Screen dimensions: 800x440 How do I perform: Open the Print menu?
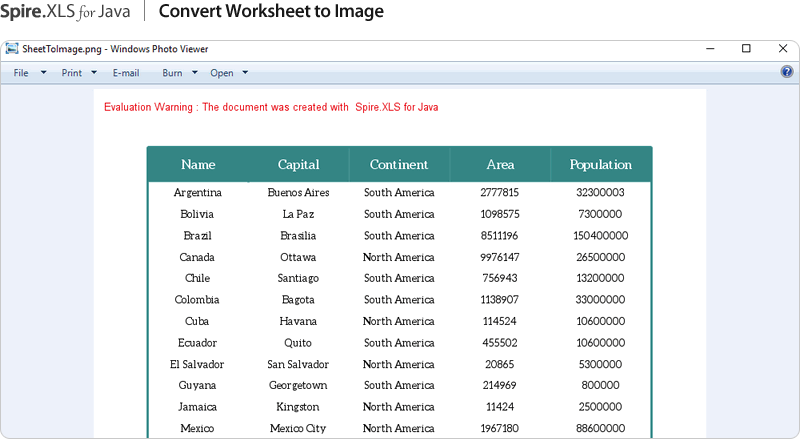(x=72, y=73)
